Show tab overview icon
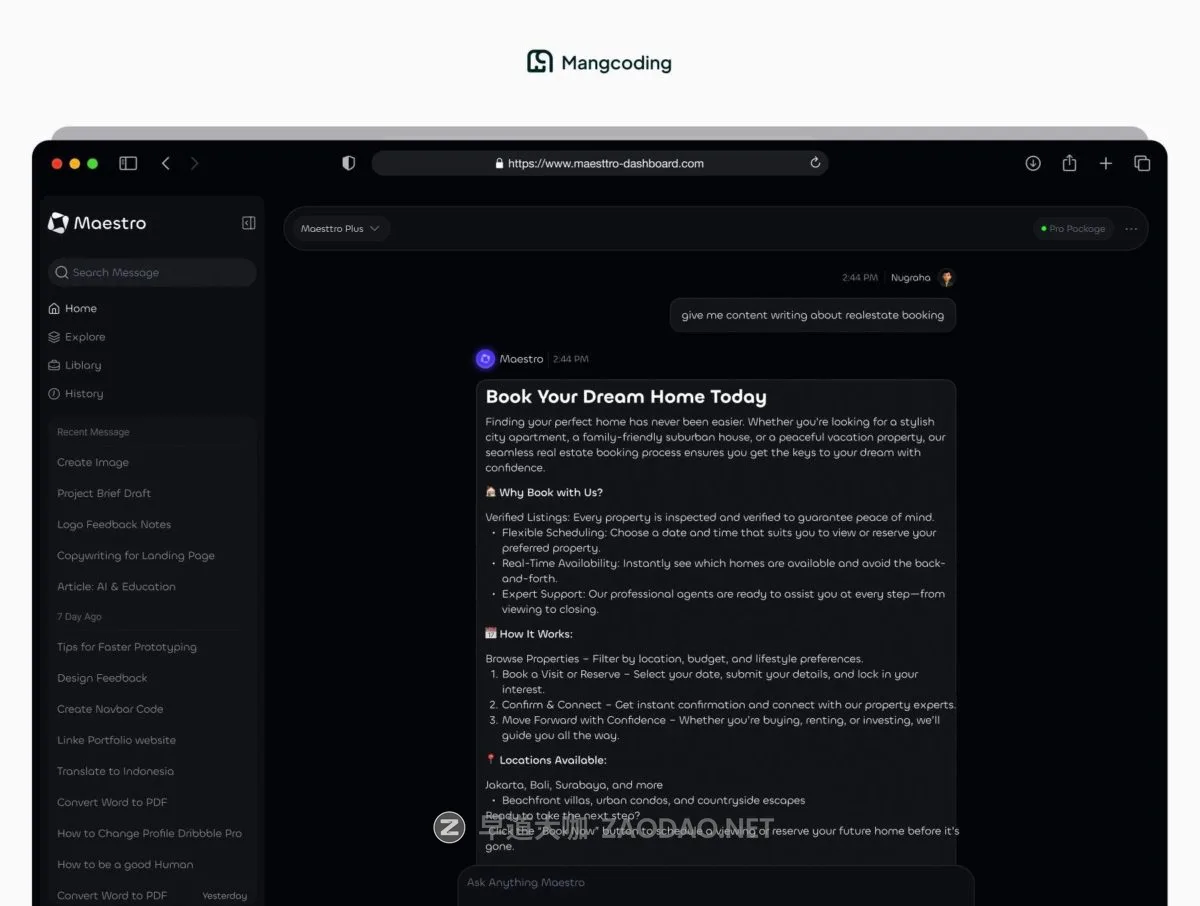This screenshot has height=906, width=1200. pyautogui.click(x=1141, y=163)
